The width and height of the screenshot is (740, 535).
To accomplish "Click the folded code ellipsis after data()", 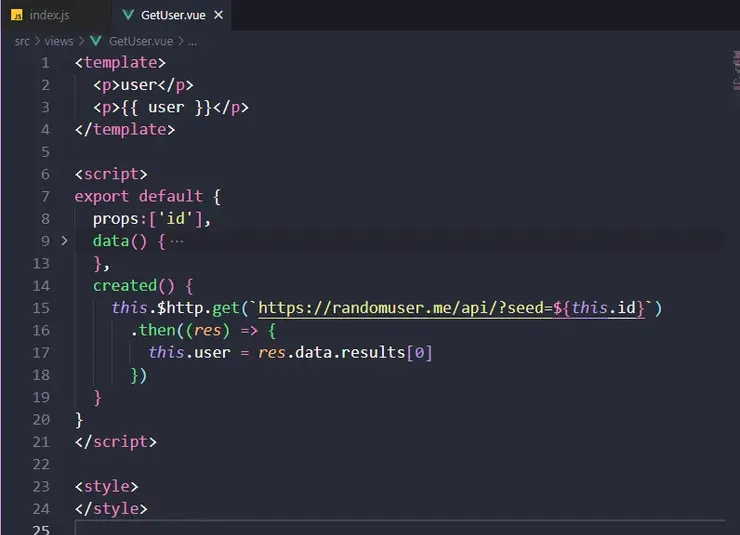I will click(x=177, y=242).
